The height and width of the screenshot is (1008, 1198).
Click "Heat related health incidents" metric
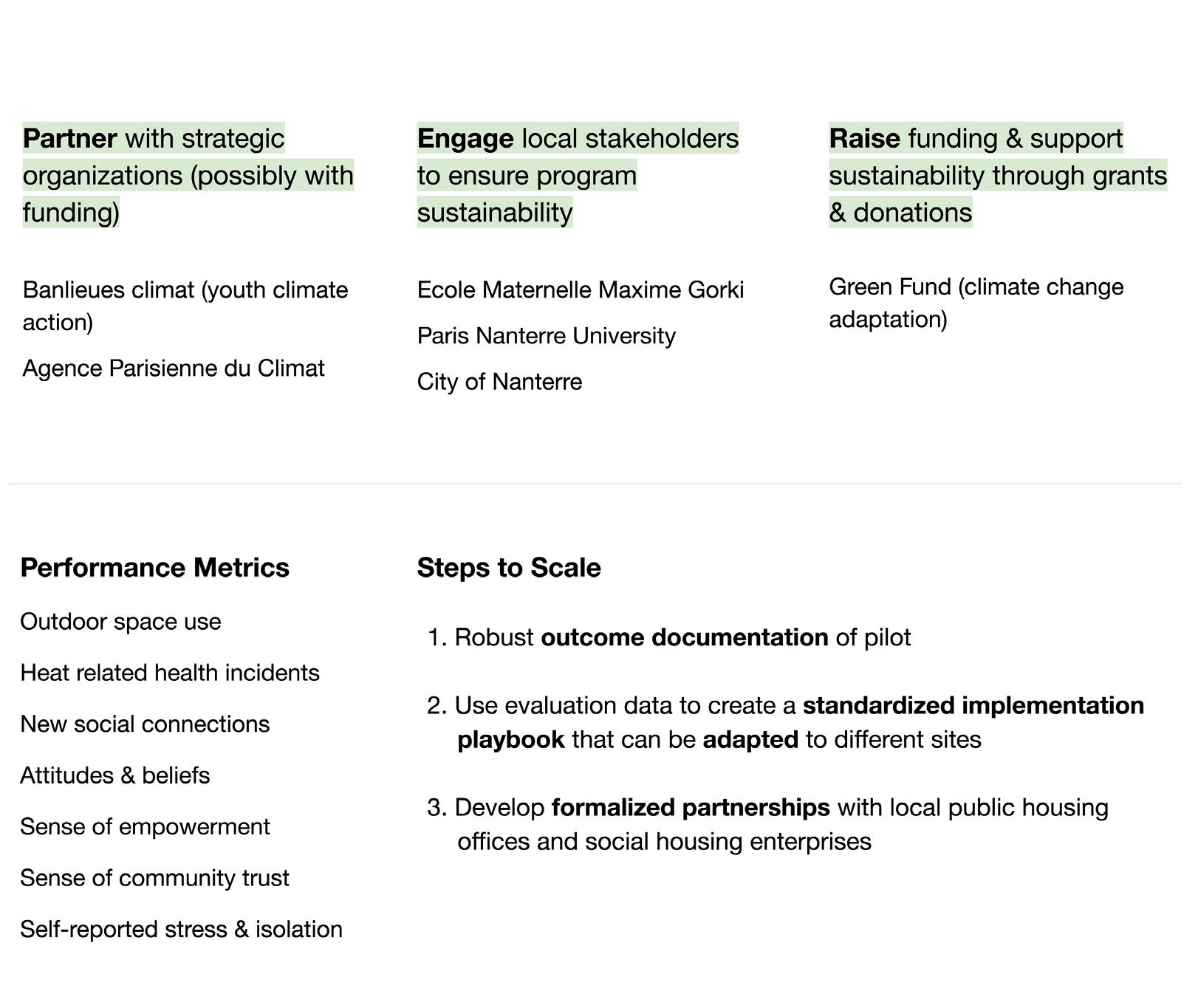pos(170,673)
